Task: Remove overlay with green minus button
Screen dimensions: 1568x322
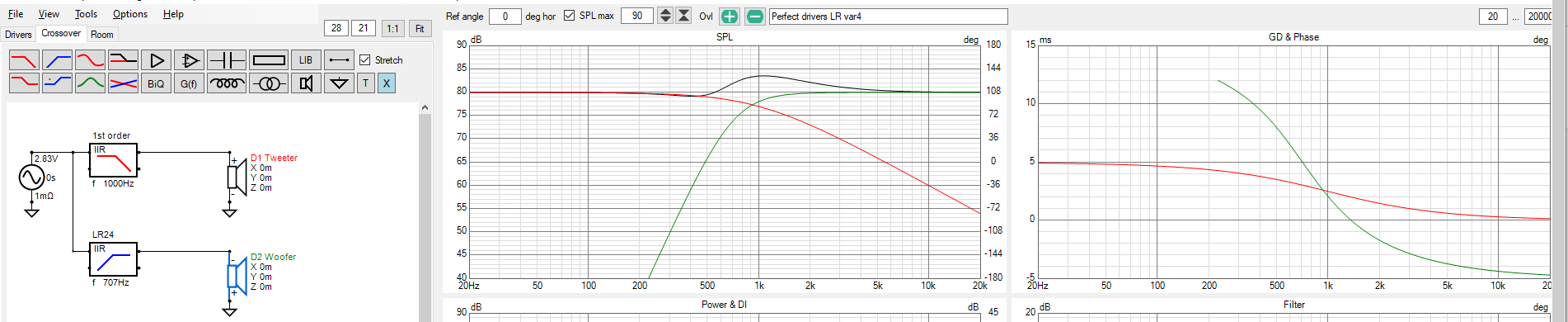Action: point(755,17)
